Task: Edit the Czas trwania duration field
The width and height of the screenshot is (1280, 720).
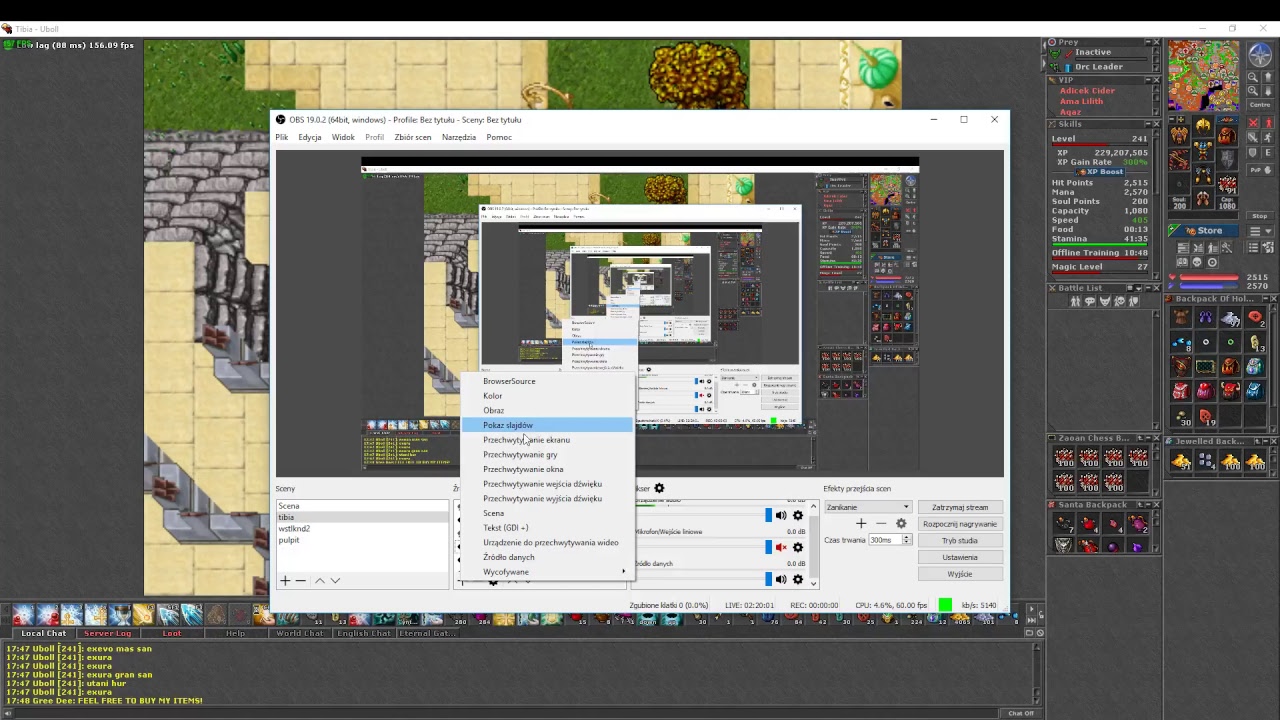Action: click(889, 540)
